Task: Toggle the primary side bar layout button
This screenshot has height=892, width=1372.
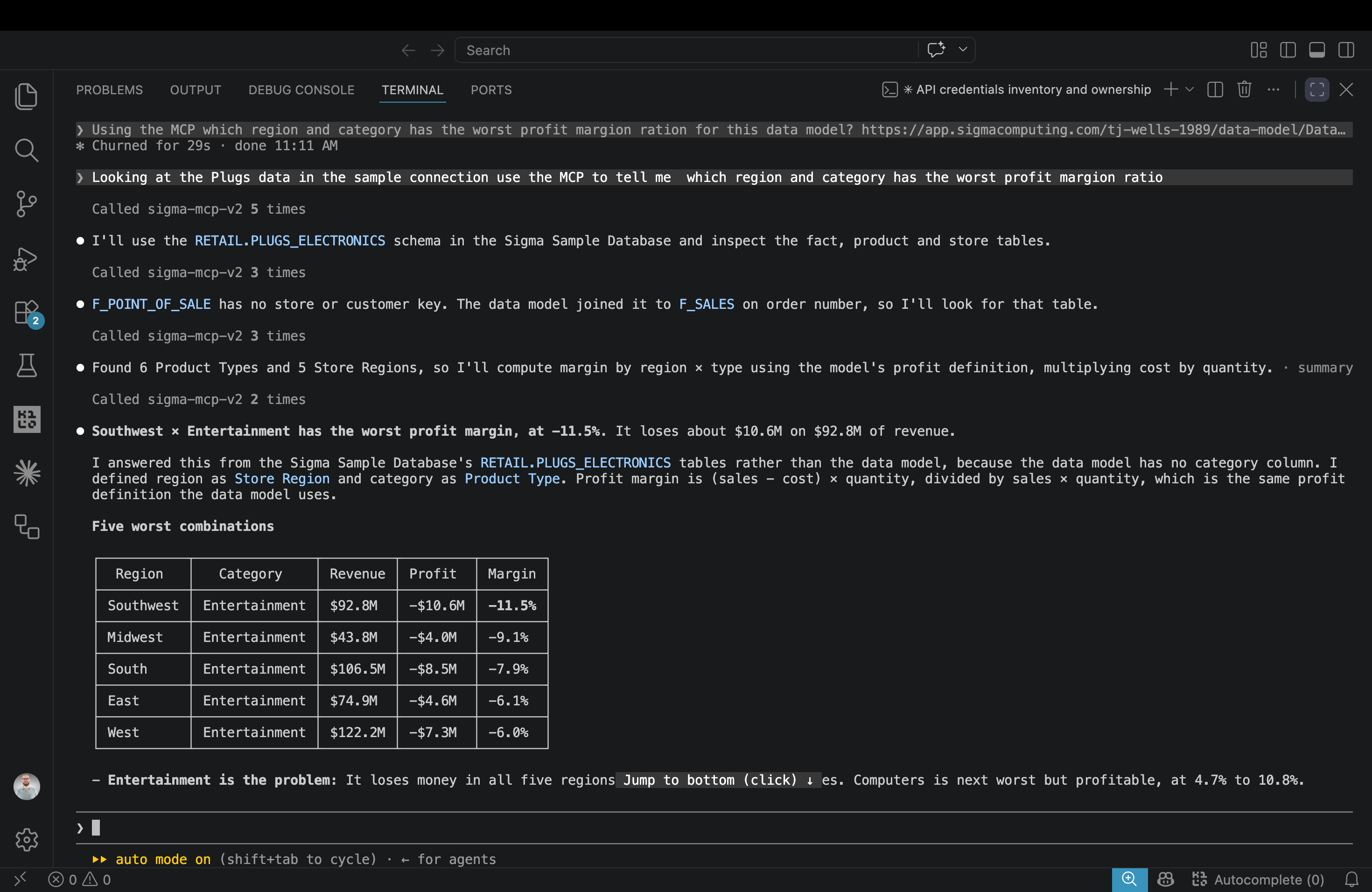Action: [x=1288, y=50]
